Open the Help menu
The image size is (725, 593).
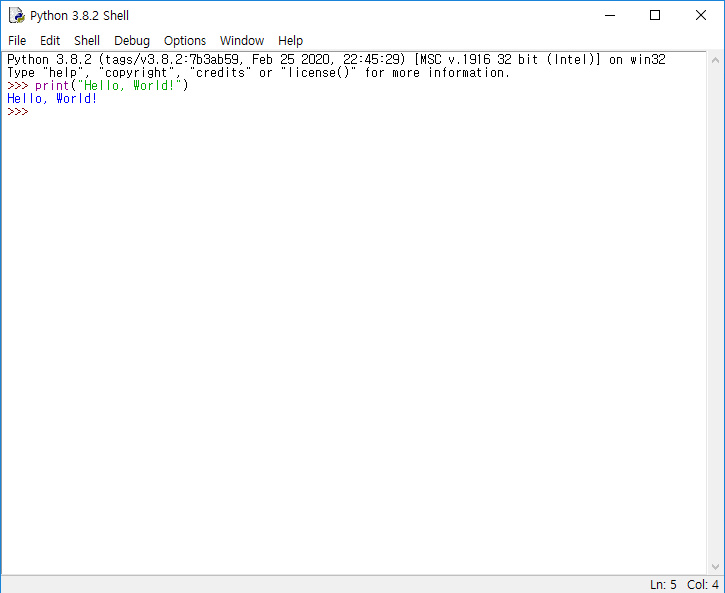coord(290,41)
